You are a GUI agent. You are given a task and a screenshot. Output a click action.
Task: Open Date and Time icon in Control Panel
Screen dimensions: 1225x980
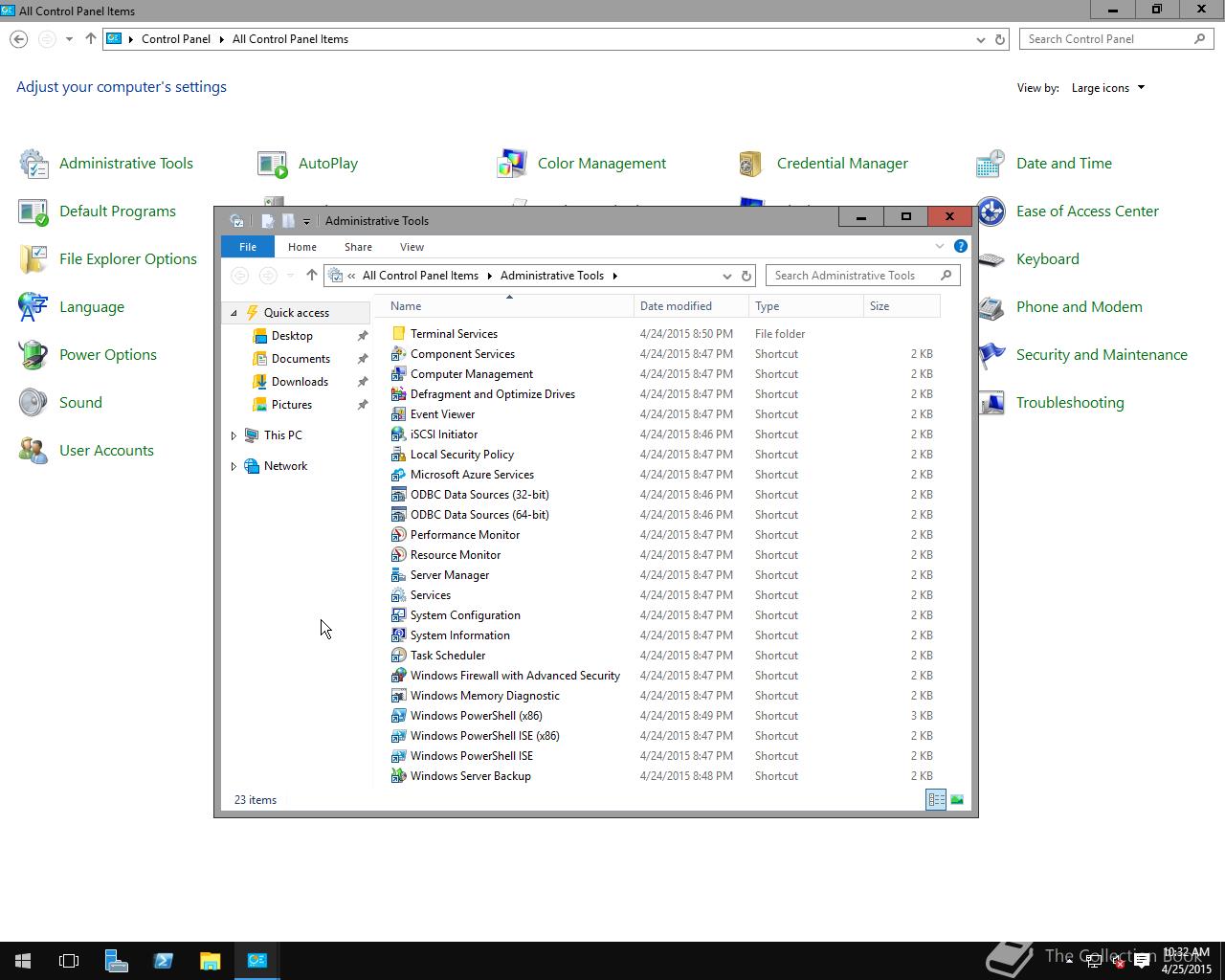tap(991, 164)
